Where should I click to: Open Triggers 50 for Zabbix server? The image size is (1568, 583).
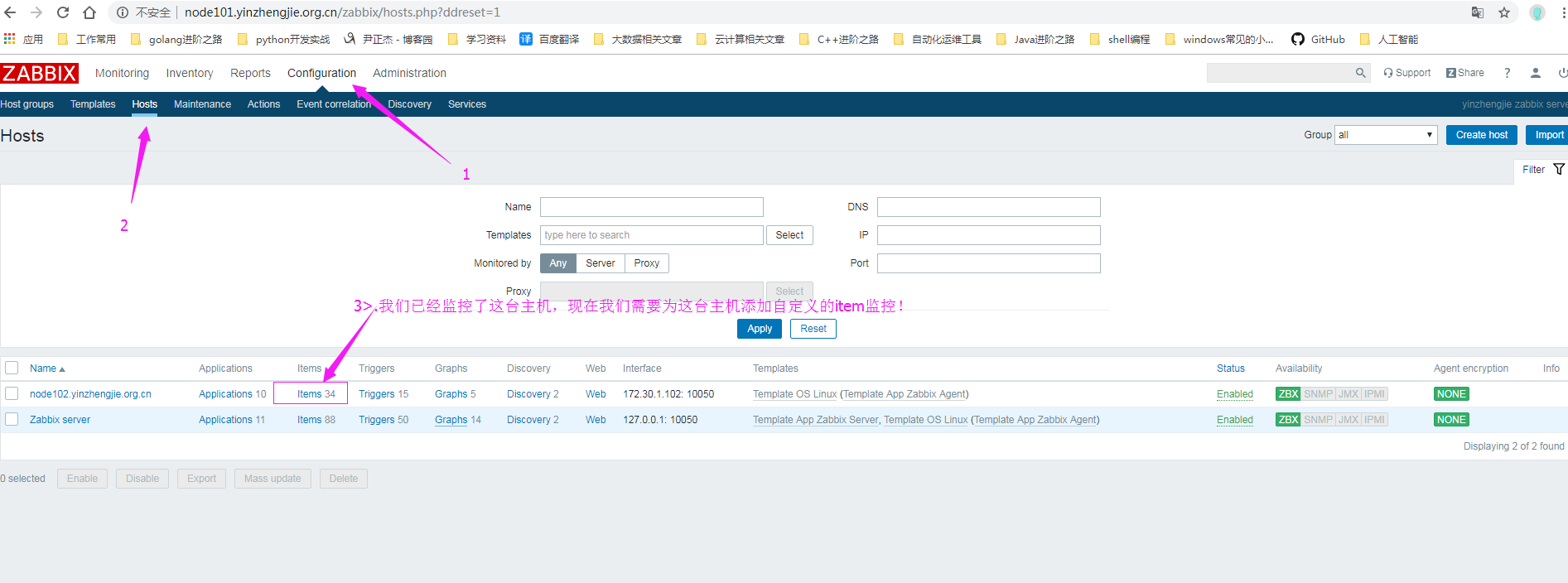pos(384,420)
